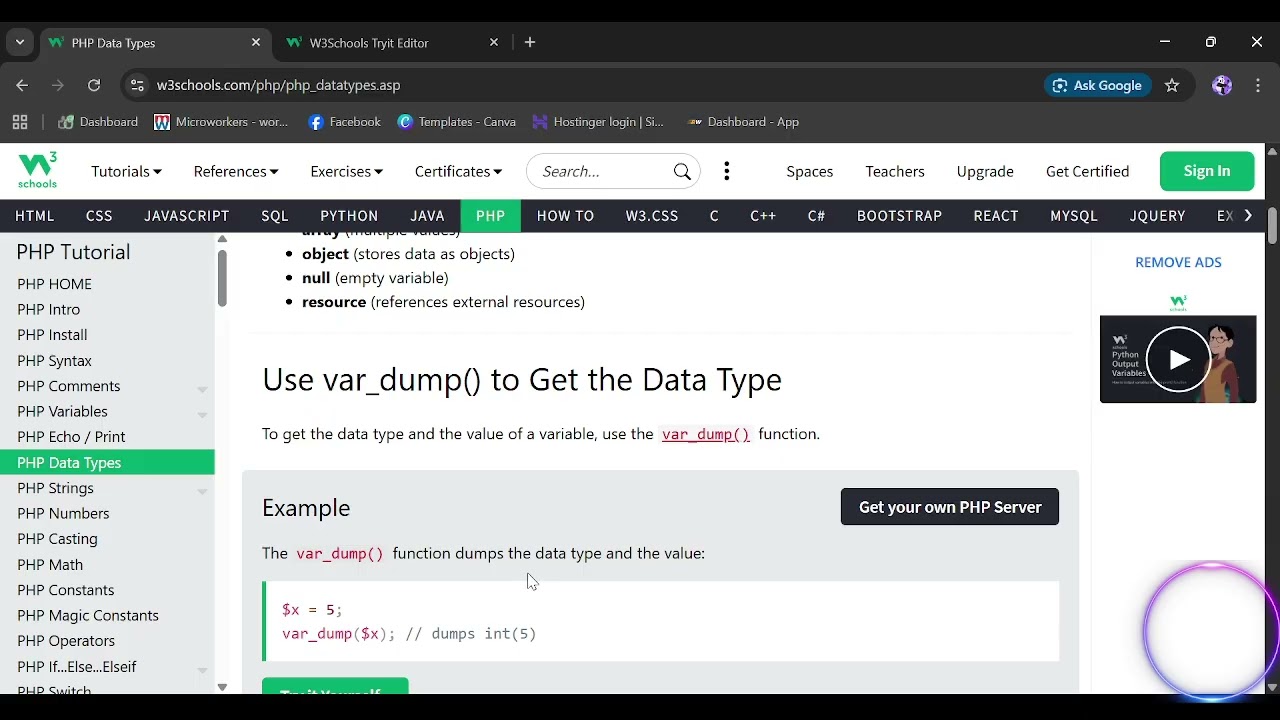Image resolution: width=1280 pixels, height=720 pixels.
Task: Expand the References dropdown
Action: tap(236, 172)
